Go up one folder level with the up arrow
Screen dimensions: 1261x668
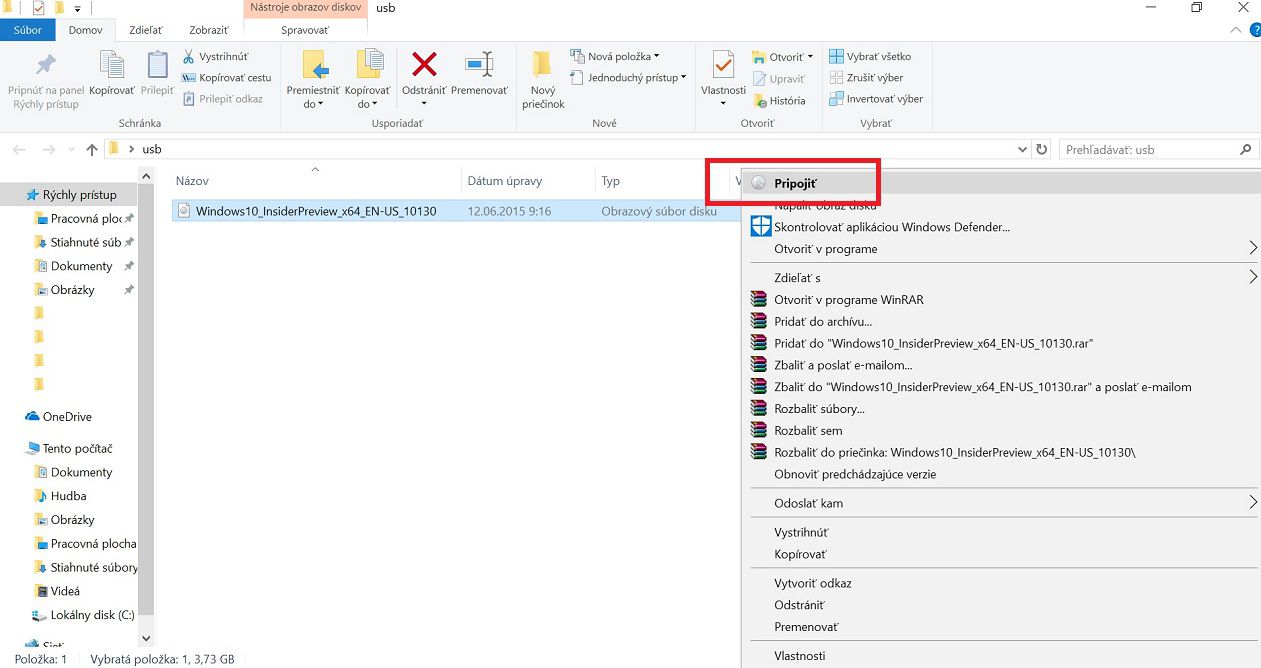[92, 150]
